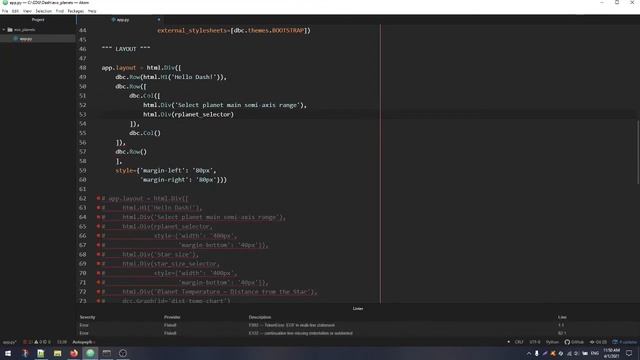Select the continuation line linter error row
Viewport: 640px width, 360px height.
pos(358,333)
